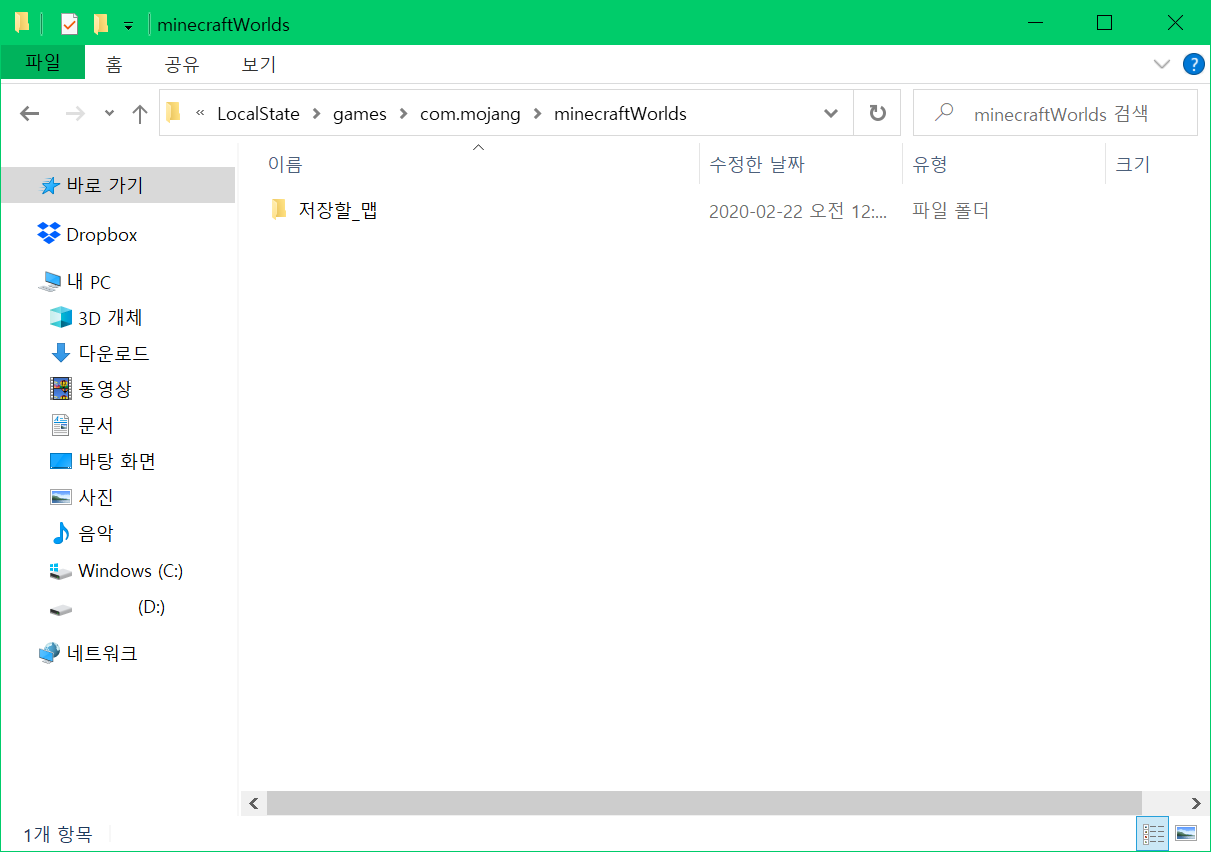Click the 문서 document icon

tap(61, 425)
